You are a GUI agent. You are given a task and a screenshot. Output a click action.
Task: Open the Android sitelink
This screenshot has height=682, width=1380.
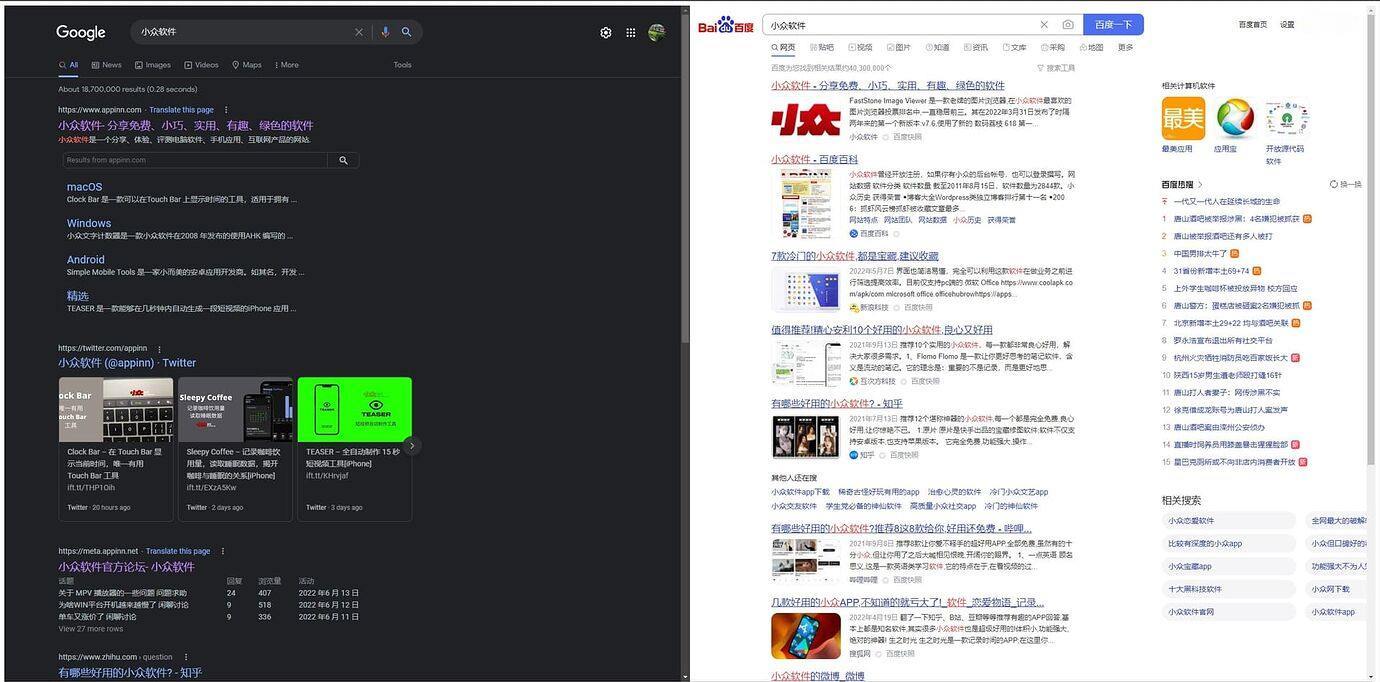point(86,259)
